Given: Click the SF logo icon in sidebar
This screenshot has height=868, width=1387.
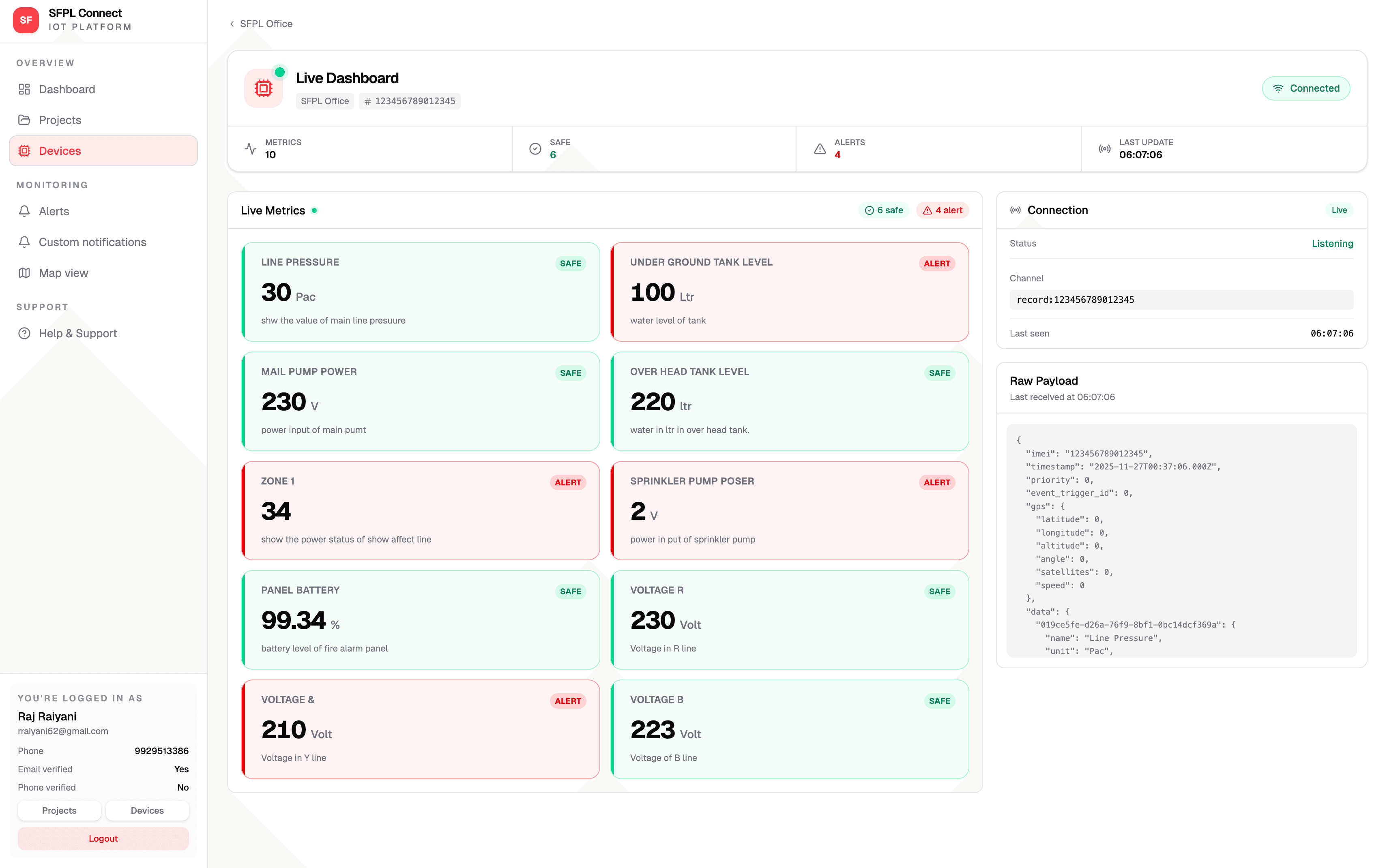Looking at the screenshot, I should (26, 20).
